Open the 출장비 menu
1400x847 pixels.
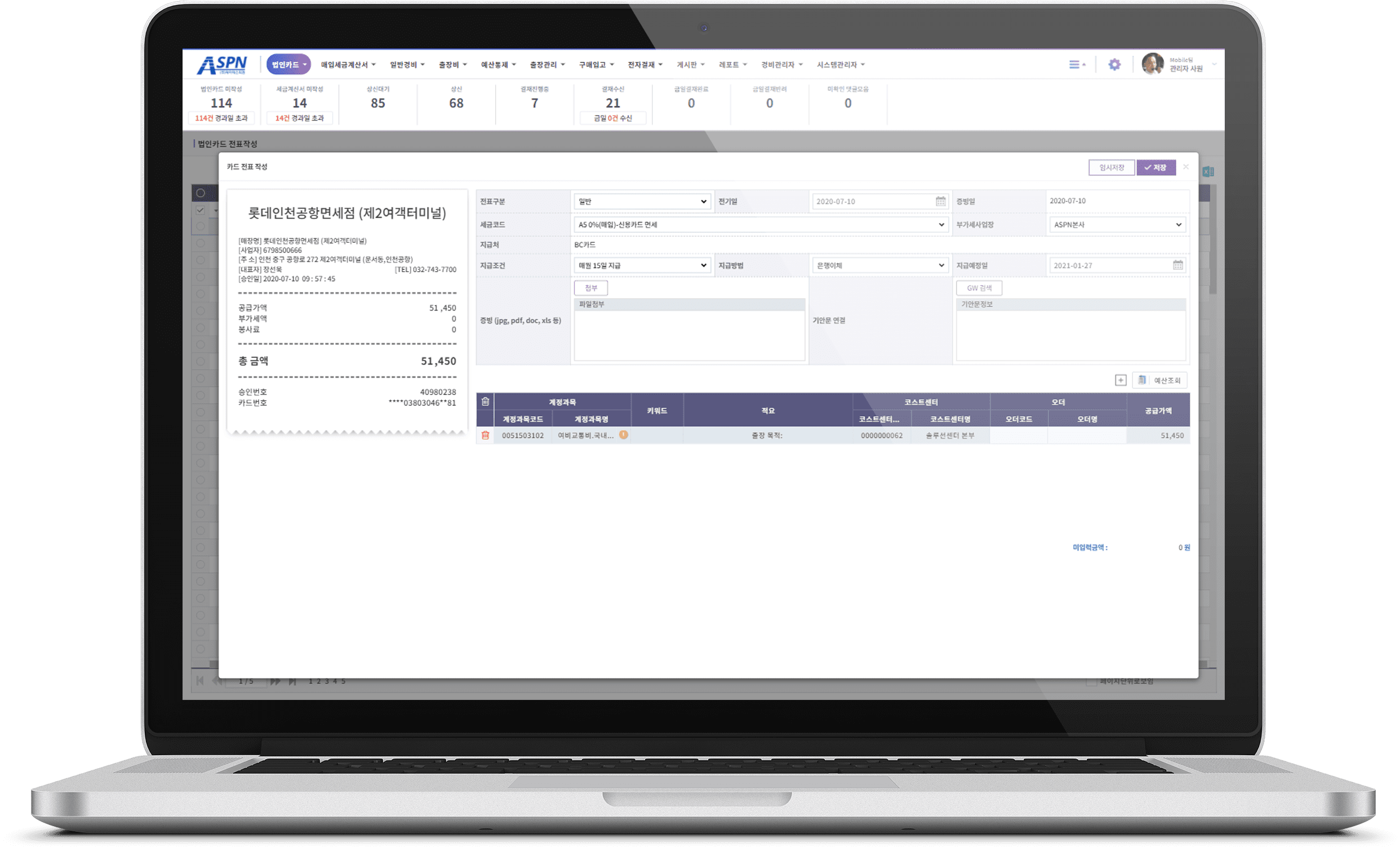tap(453, 65)
